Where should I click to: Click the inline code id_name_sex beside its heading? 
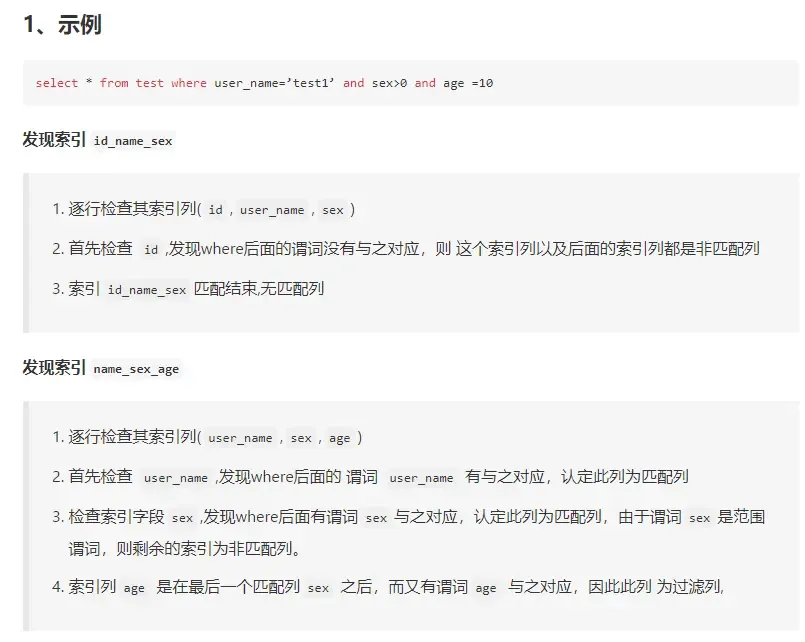tap(133, 141)
